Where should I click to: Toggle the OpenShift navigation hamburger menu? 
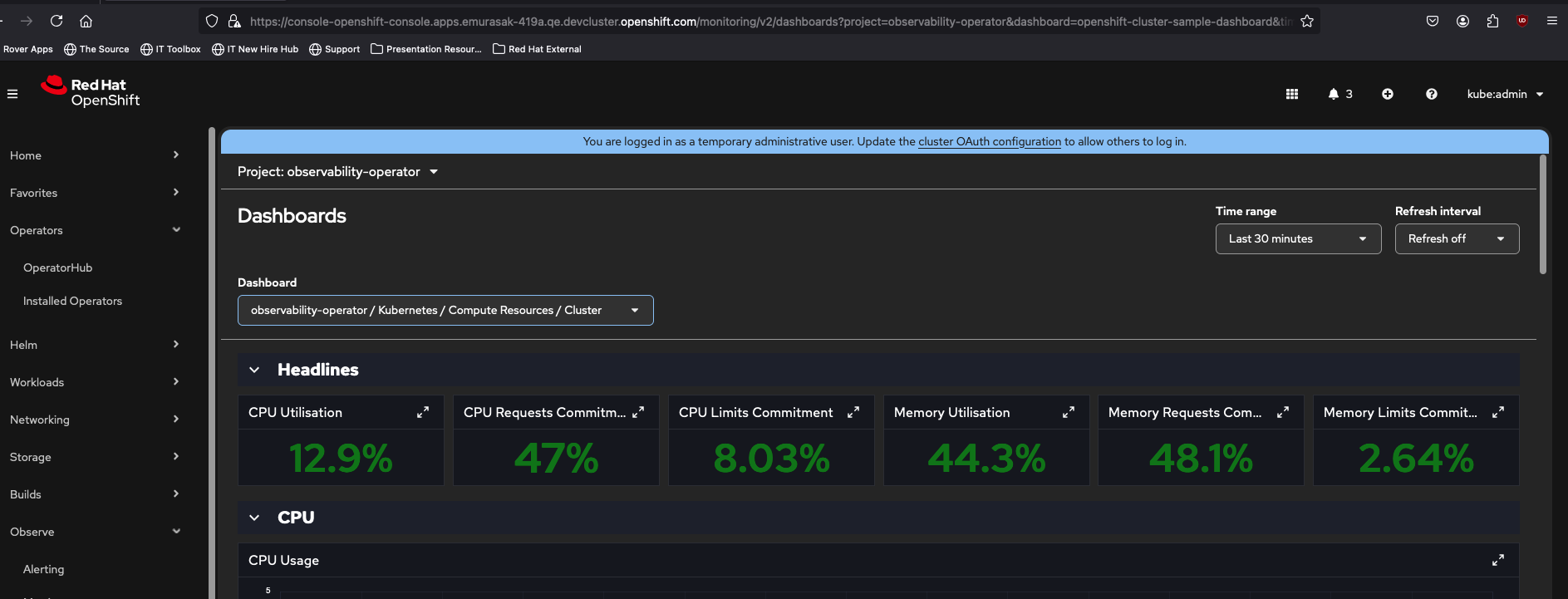click(x=12, y=94)
